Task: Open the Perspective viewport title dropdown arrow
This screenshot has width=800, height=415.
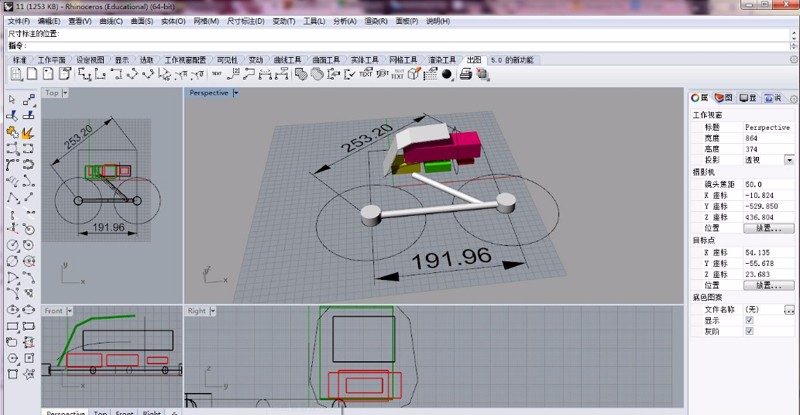Action: point(236,93)
